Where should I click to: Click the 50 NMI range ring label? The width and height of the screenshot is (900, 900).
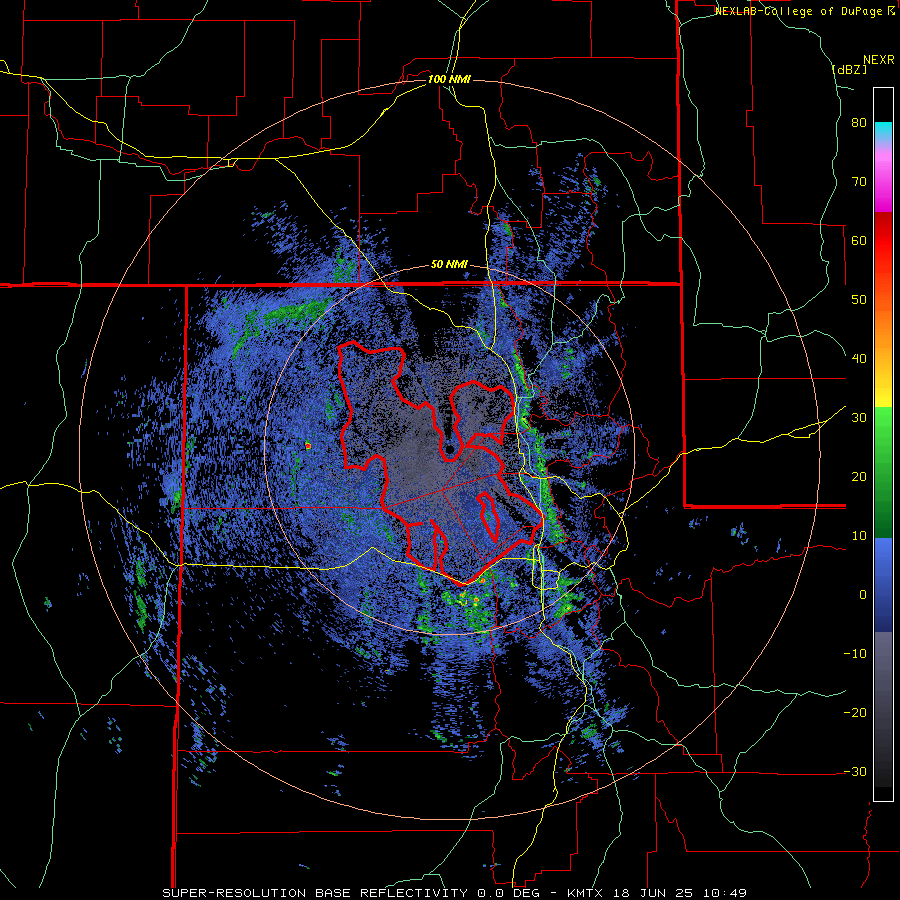449,265
